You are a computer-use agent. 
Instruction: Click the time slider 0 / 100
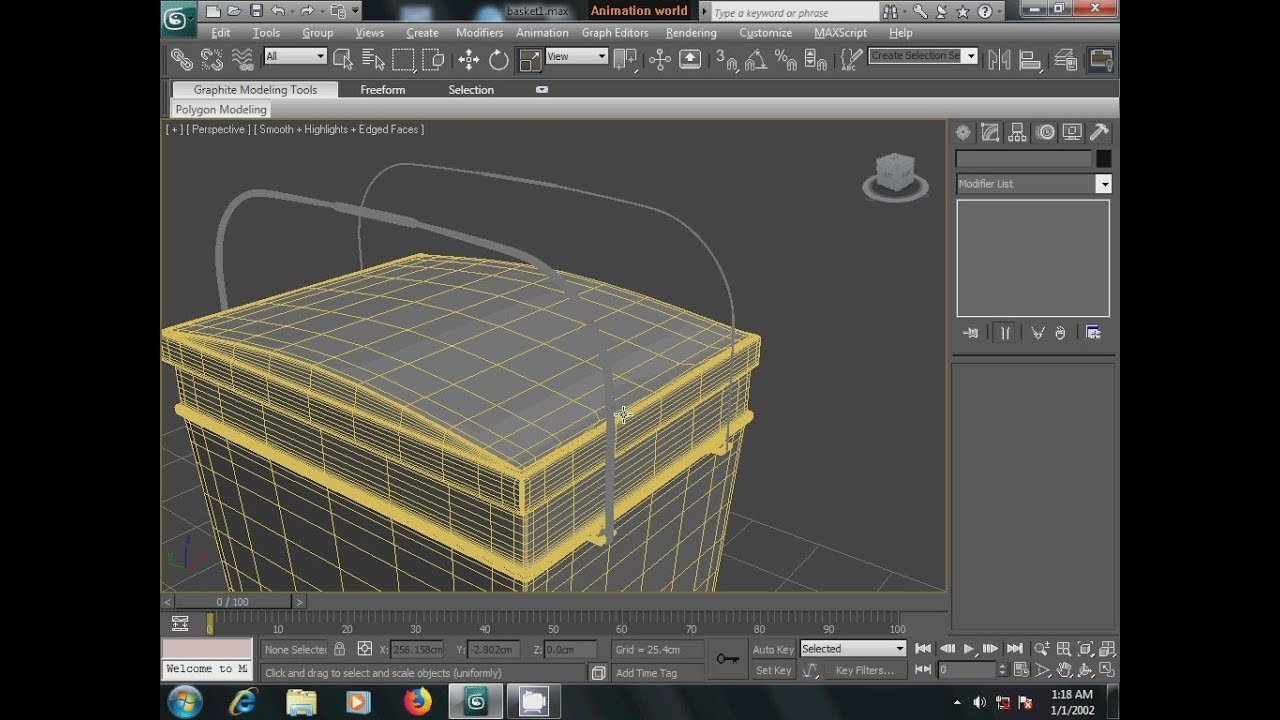point(233,602)
